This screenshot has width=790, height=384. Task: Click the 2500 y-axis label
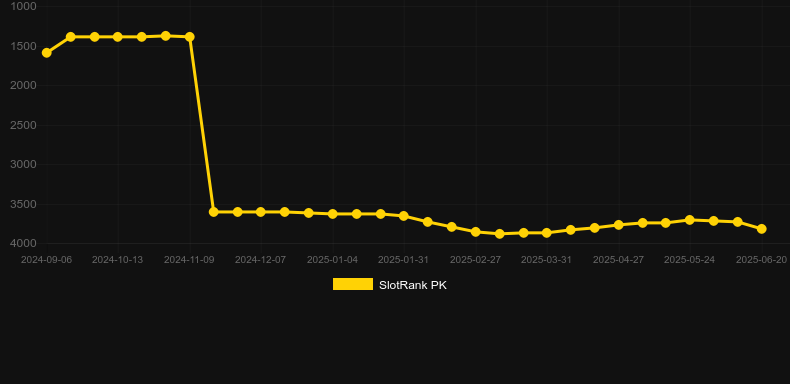point(24,125)
